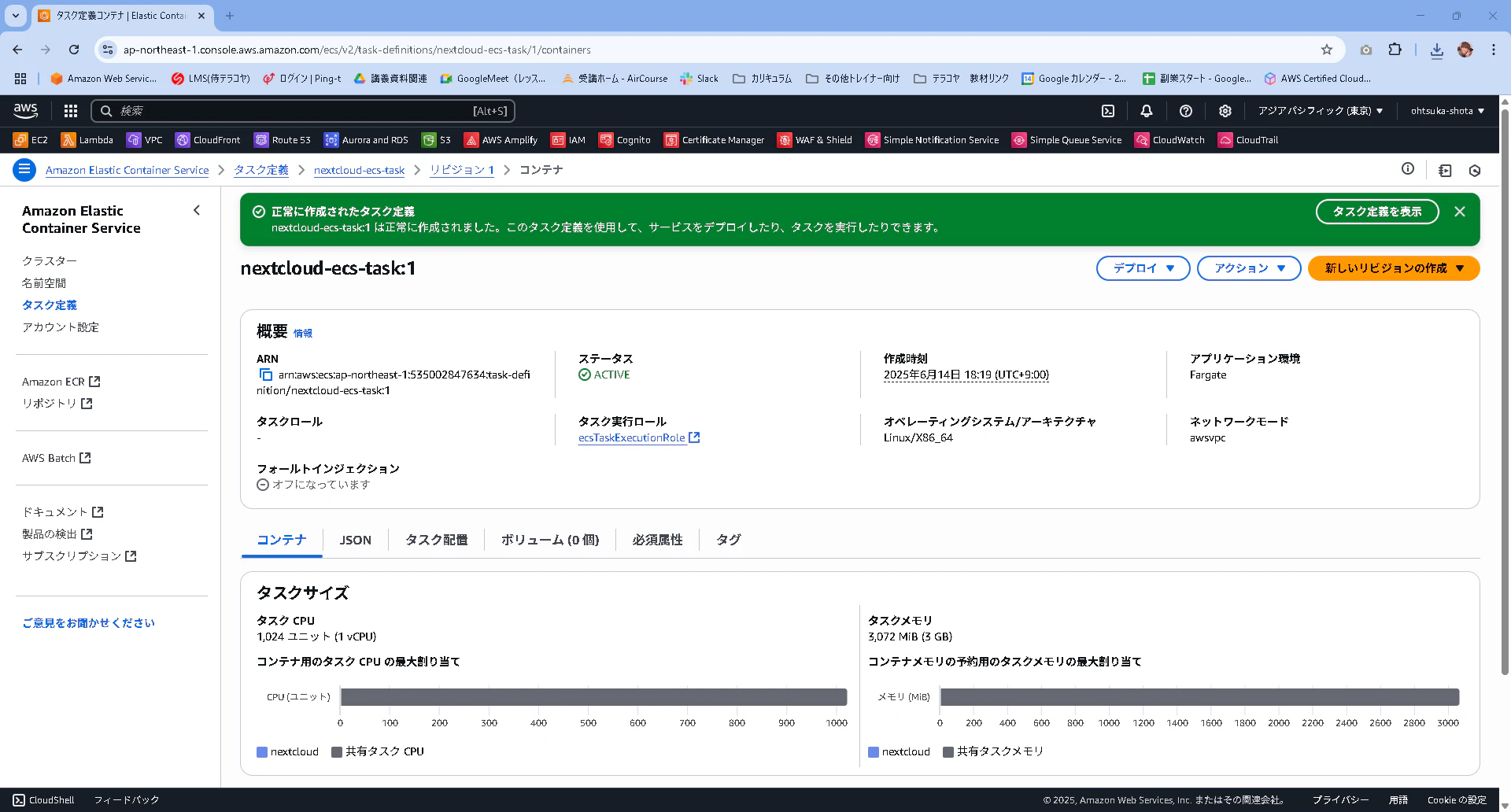The width and height of the screenshot is (1511, 812).
Task: Go to the AWS console home logo
Action: pos(26,111)
